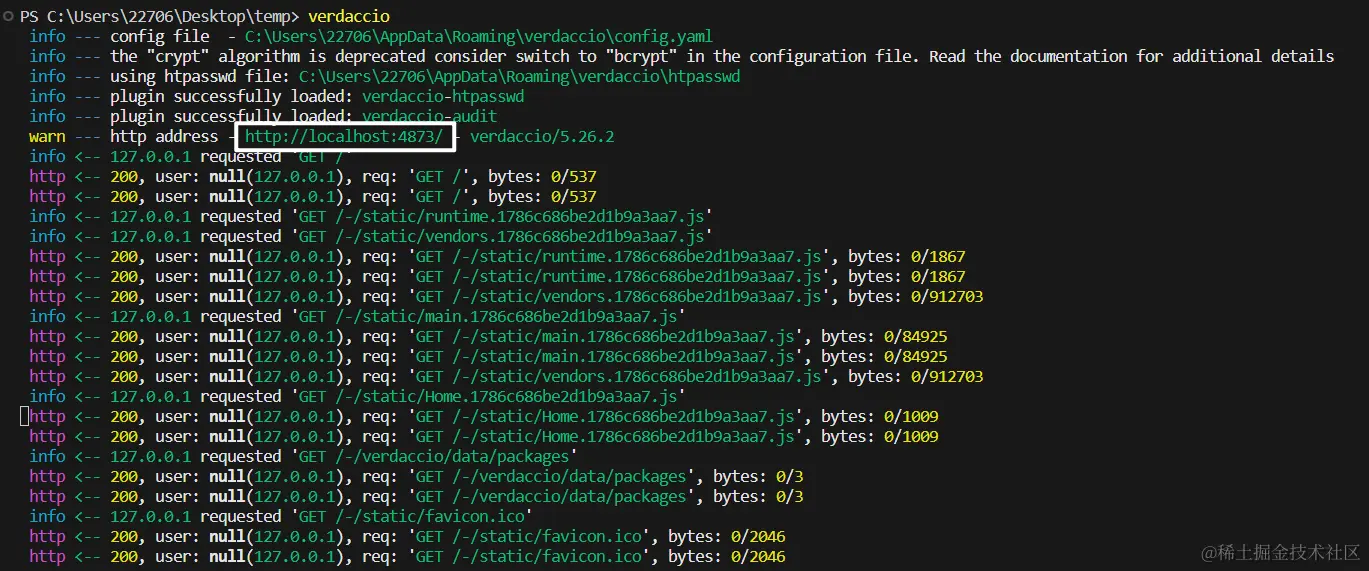Click the watermark text in bottom-right corner

[x=1281, y=552]
